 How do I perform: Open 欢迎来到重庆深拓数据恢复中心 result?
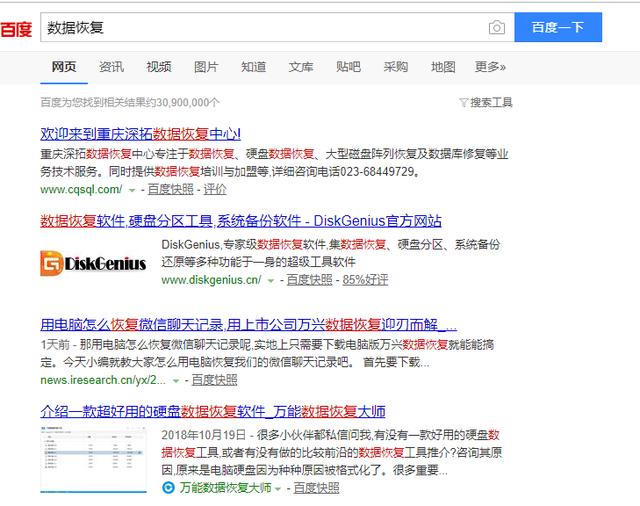140,134
